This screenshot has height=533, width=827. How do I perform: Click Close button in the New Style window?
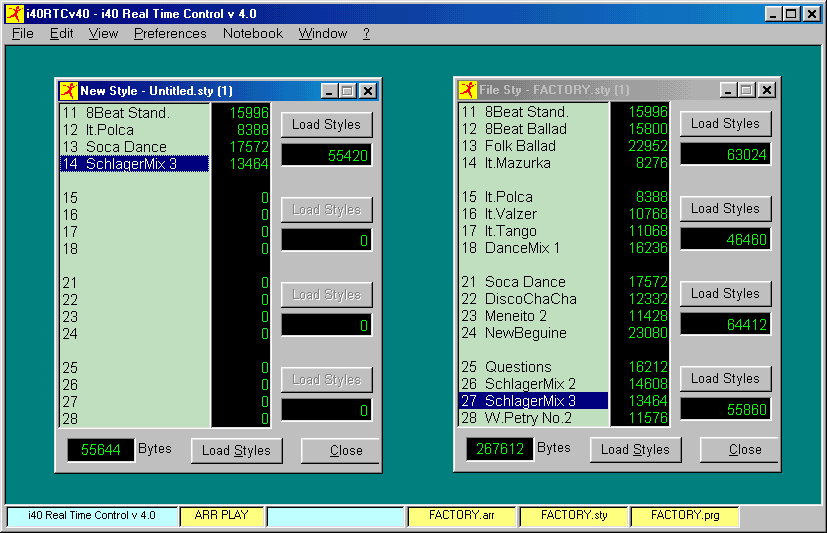(x=341, y=451)
